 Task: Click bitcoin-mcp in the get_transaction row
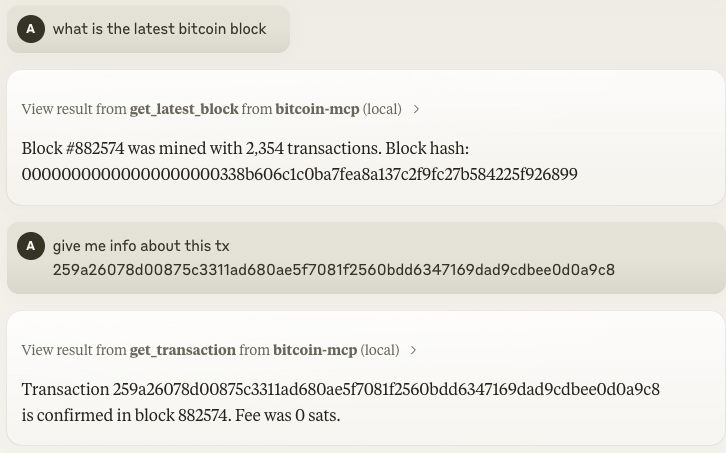pyautogui.click(x=315, y=350)
